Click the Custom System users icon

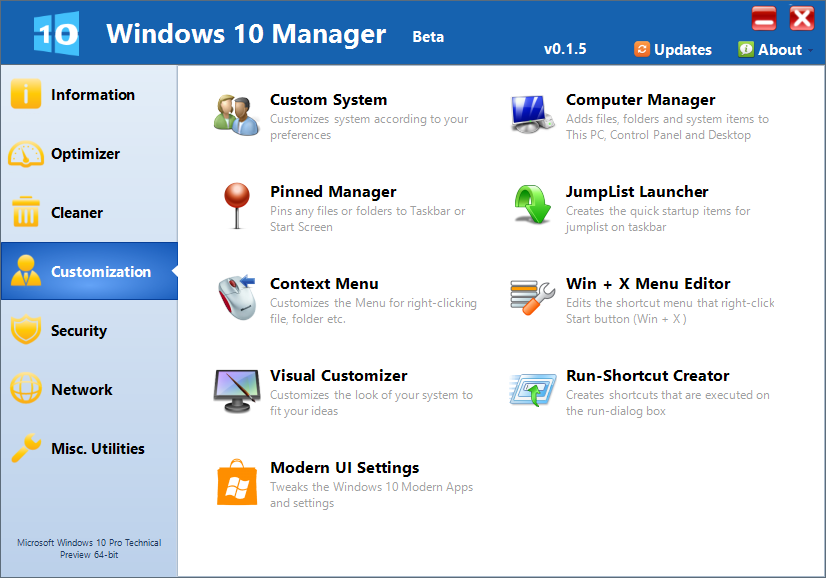click(237, 115)
